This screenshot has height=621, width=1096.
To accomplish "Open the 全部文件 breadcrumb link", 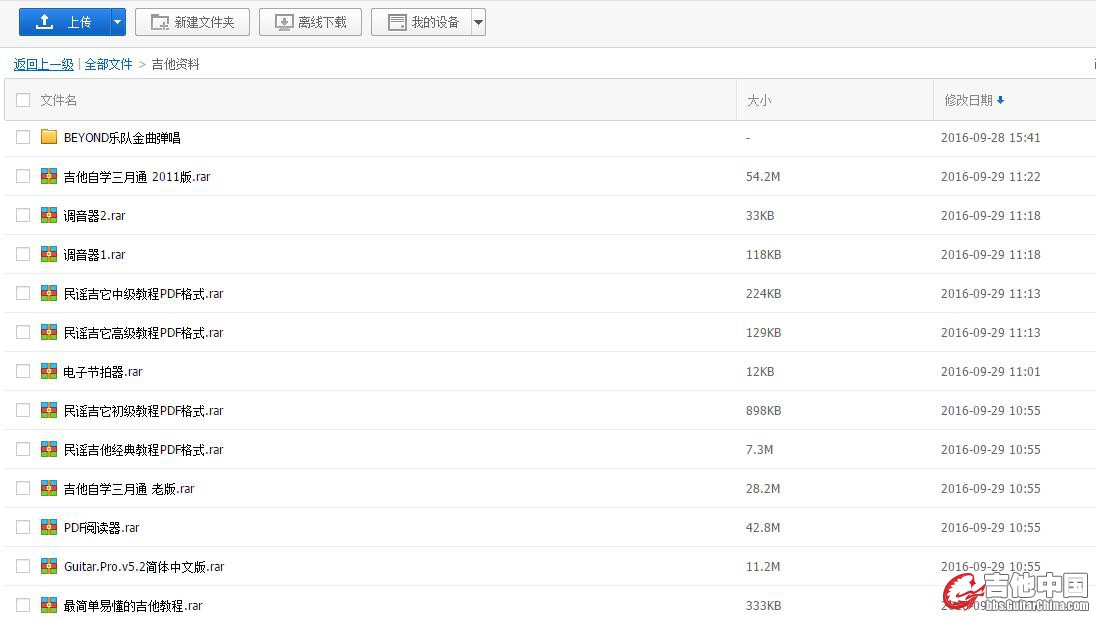I will pyautogui.click(x=108, y=64).
